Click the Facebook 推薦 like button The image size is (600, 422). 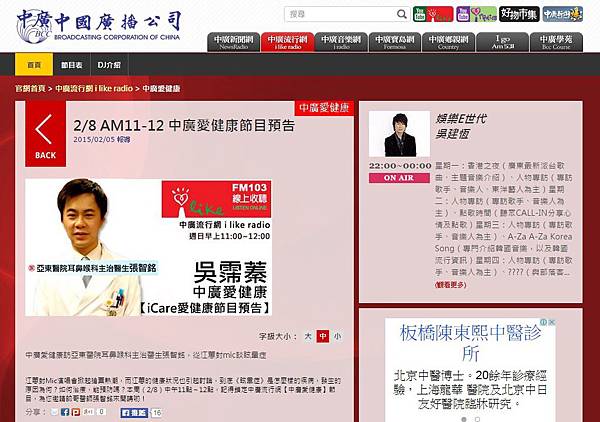134,413
